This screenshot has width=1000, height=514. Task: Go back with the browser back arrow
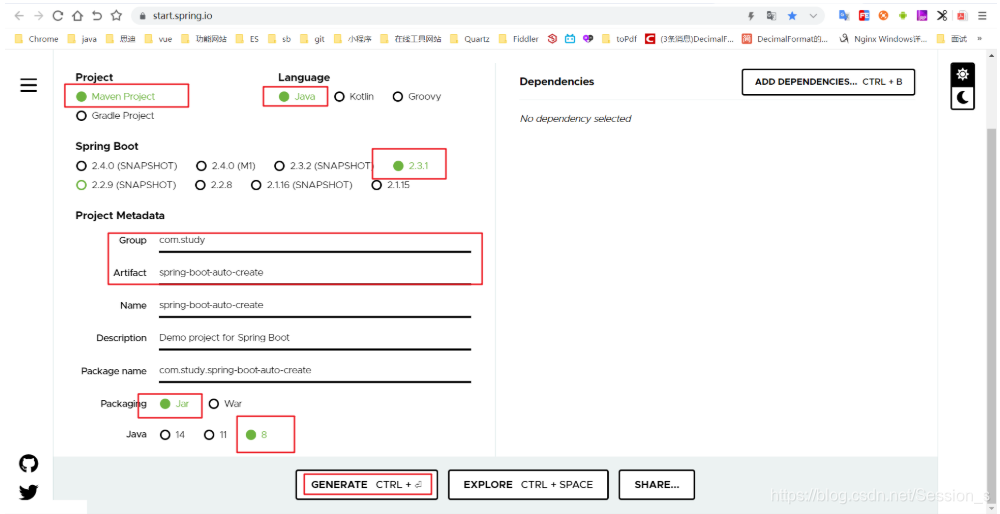click(x=18, y=15)
